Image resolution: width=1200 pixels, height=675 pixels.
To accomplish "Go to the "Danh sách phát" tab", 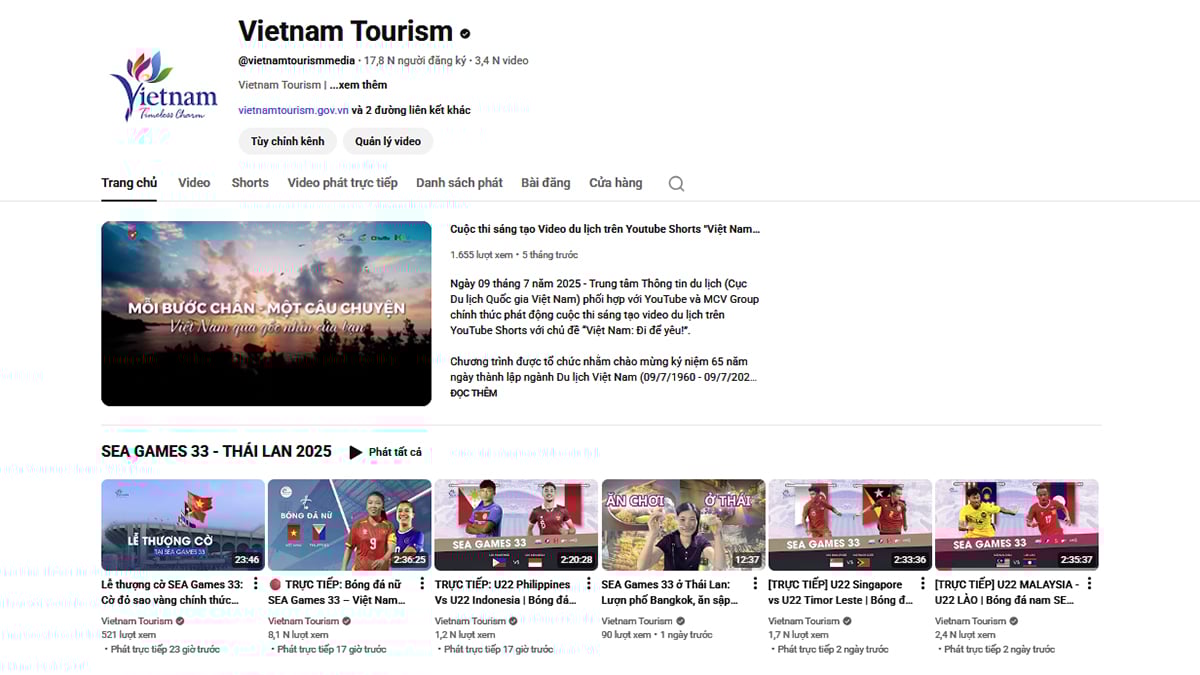I will [459, 183].
